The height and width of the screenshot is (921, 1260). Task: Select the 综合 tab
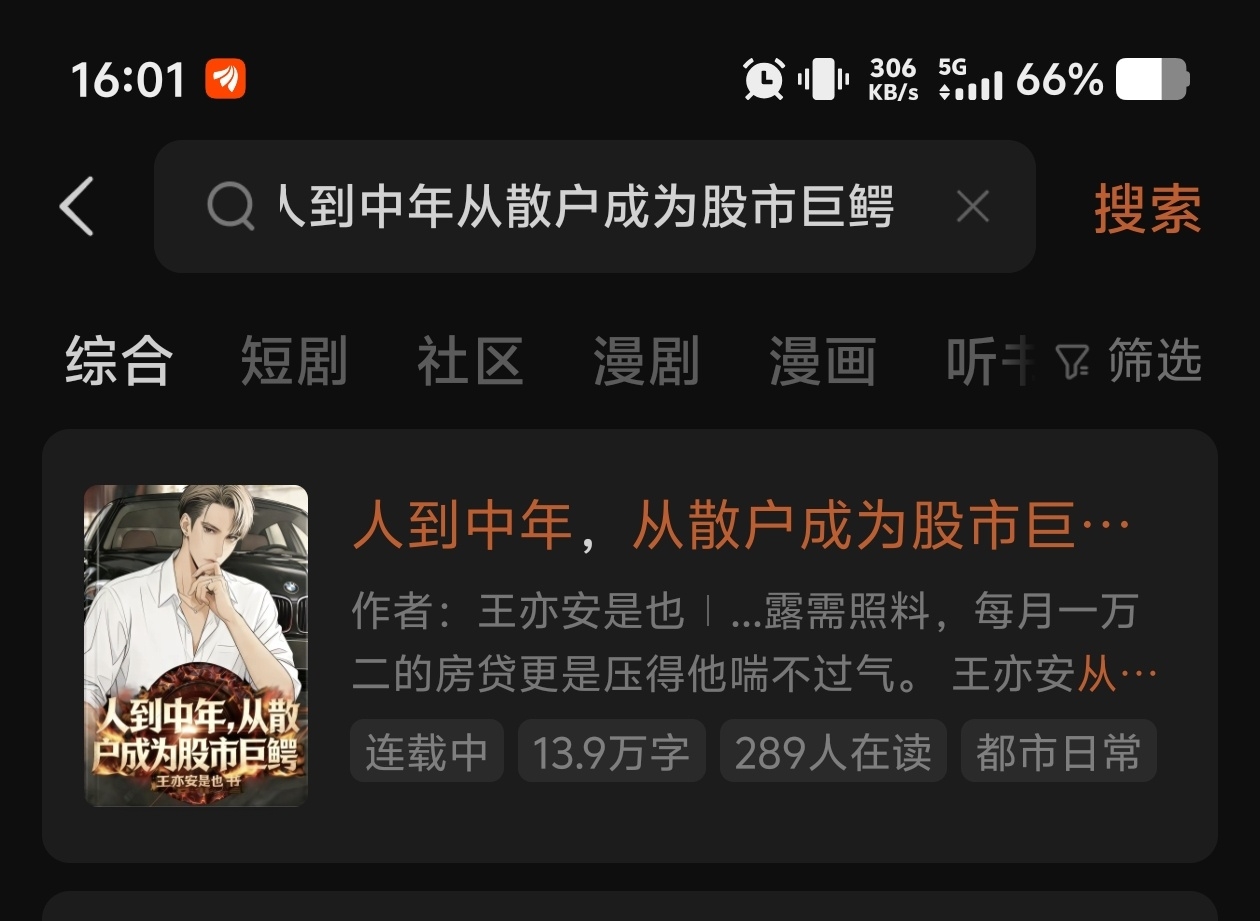tap(119, 360)
